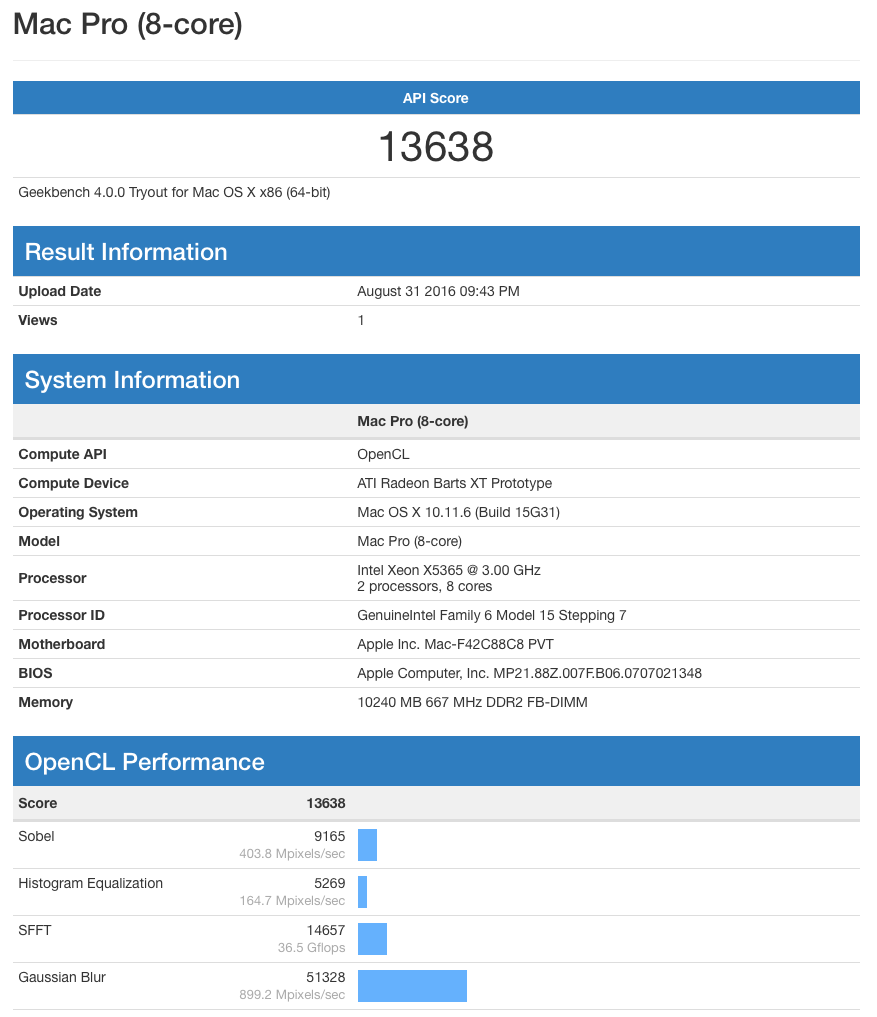The height and width of the screenshot is (1017, 877).
Task: Select Apple Inc. Mac-F42C88C8 PVT value
Action: [x=455, y=645]
